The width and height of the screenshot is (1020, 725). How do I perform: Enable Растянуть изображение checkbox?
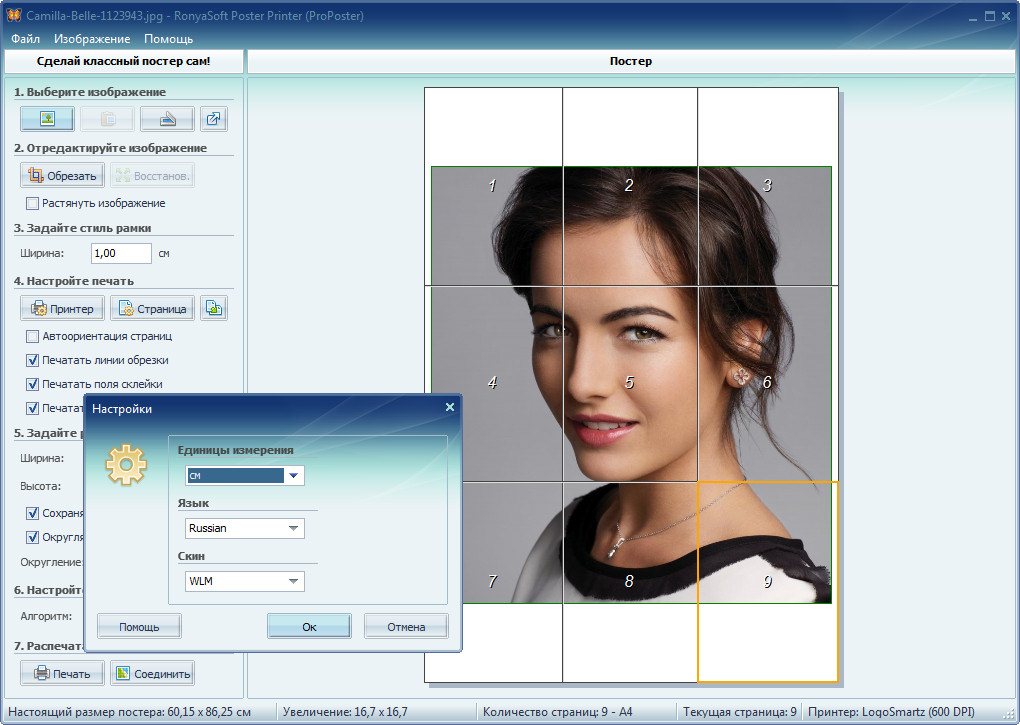coord(33,203)
